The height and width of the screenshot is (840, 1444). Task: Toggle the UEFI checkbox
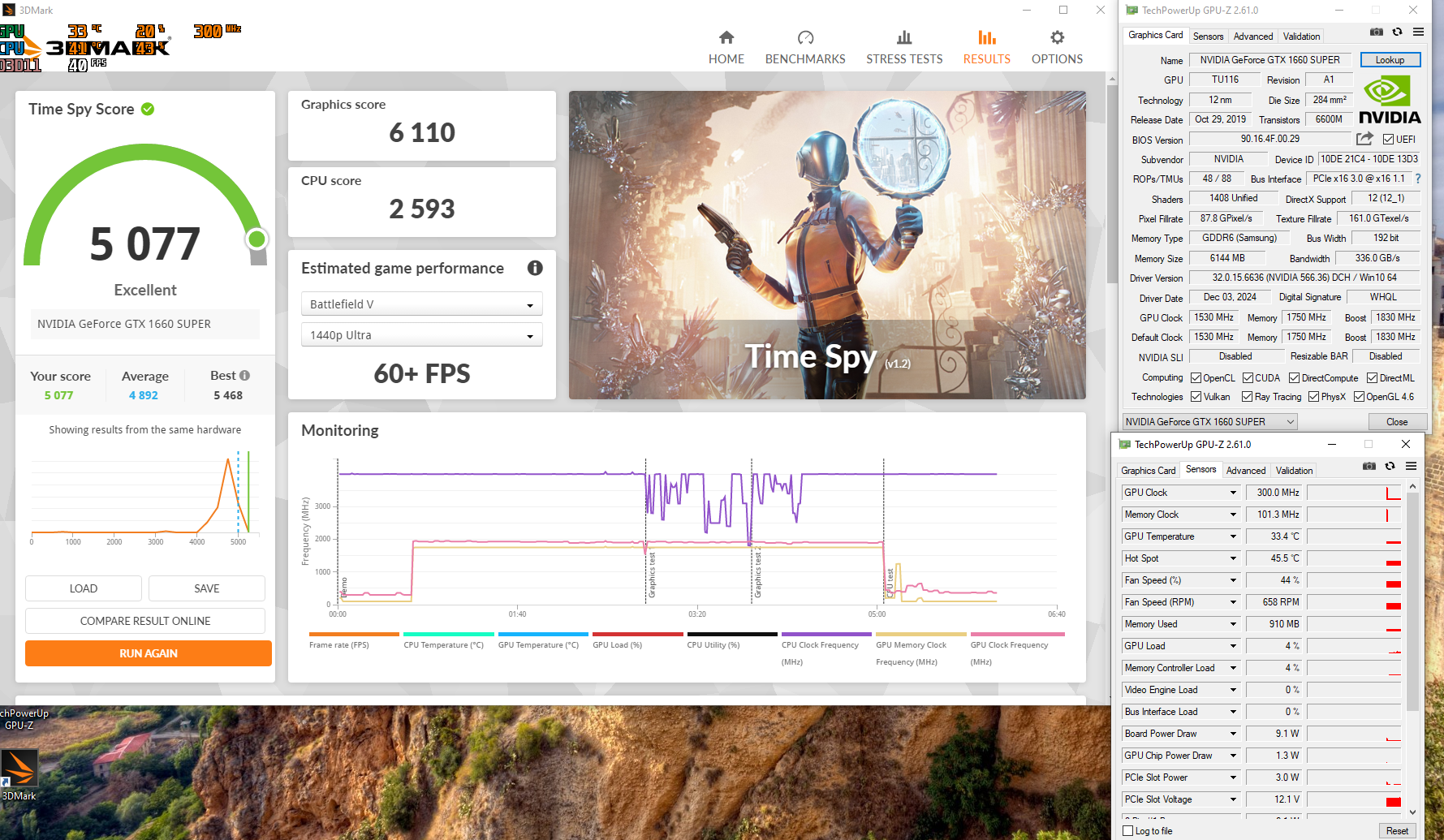(1389, 140)
